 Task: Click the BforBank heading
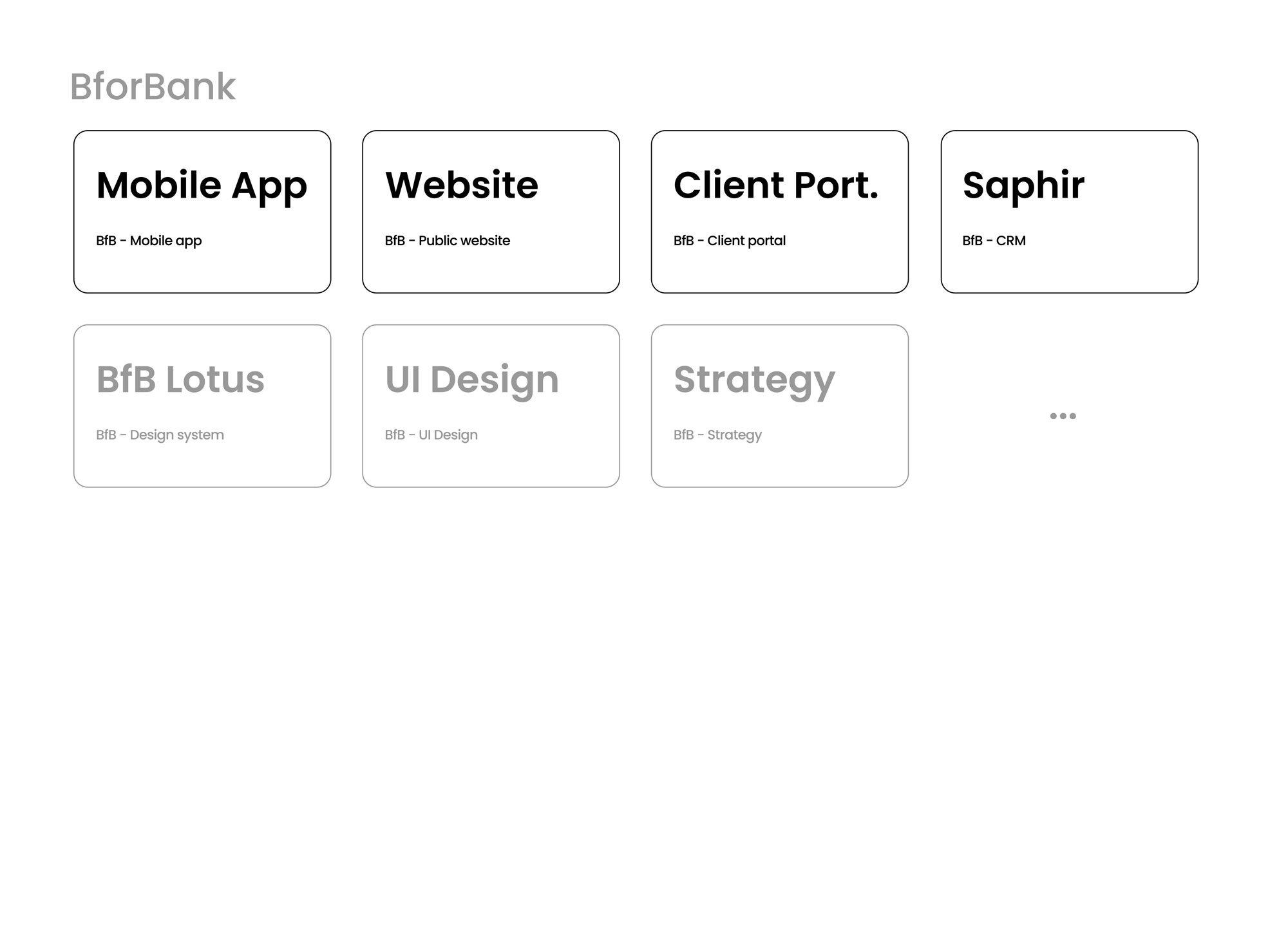pos(153,86)
